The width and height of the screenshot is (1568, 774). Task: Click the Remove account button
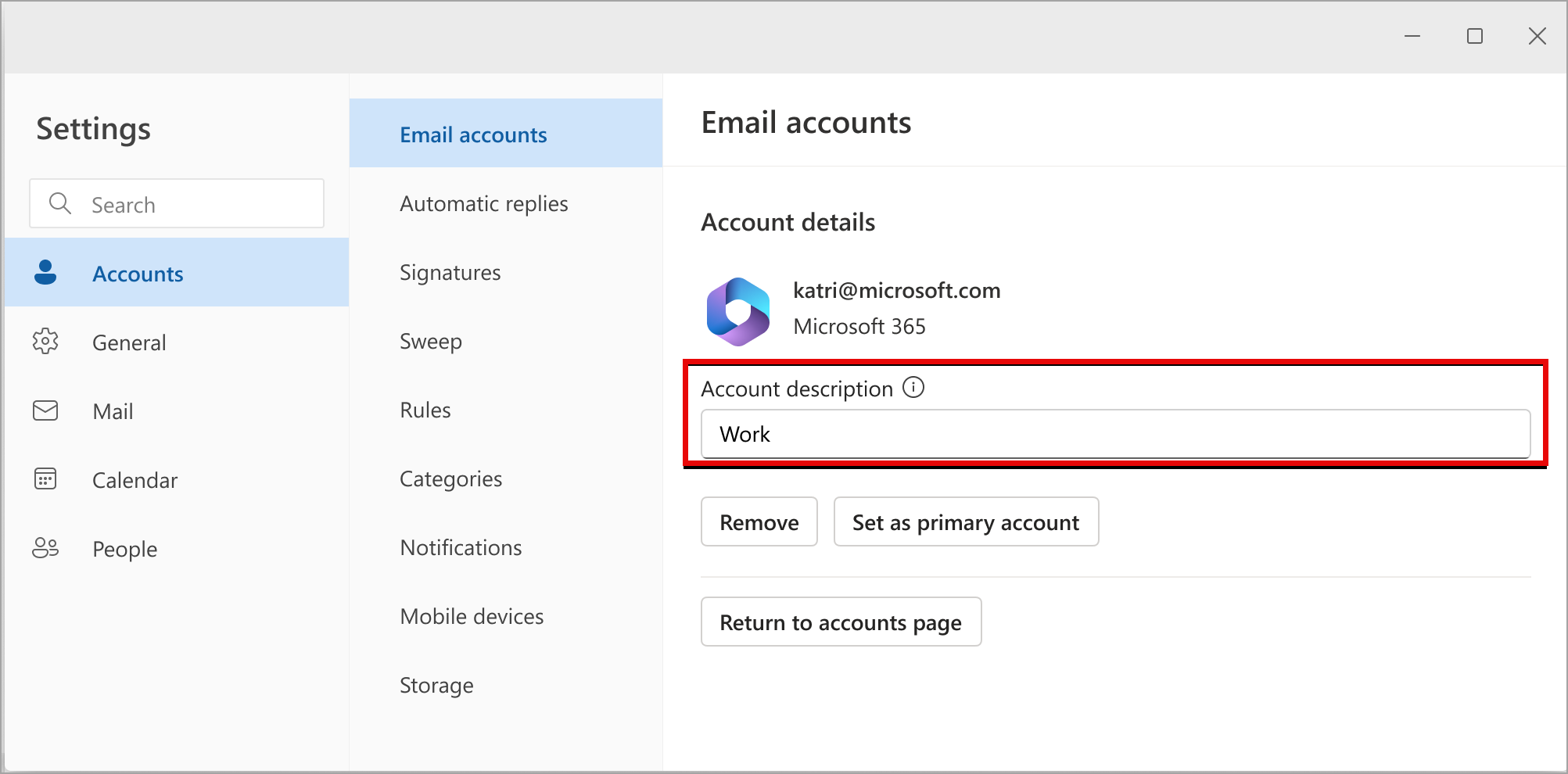[x=759, y=521]
